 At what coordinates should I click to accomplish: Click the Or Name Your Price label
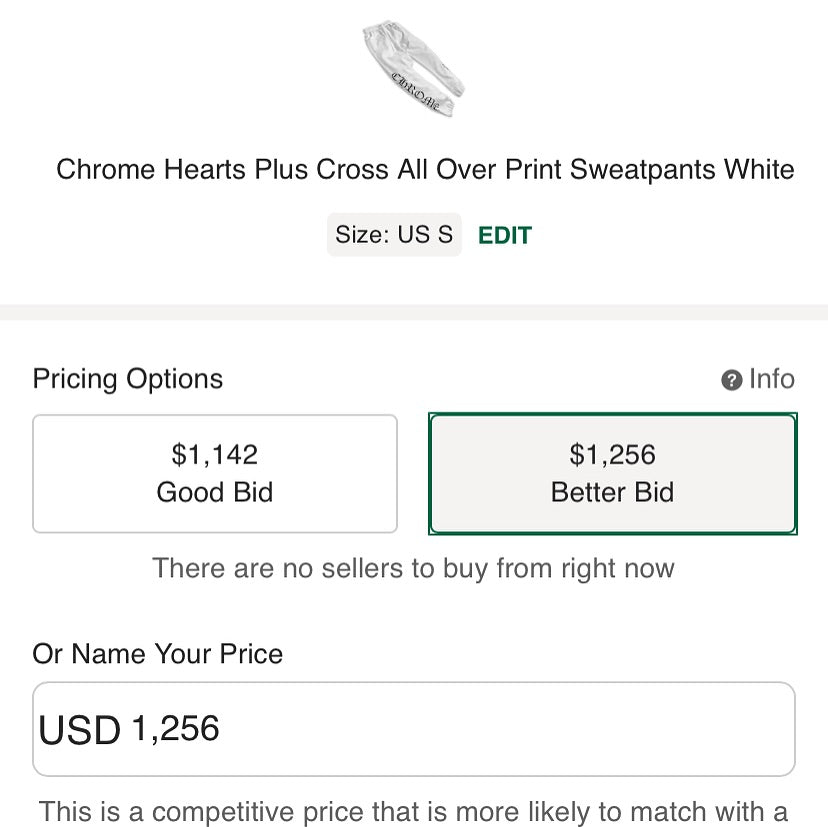click(158, 654)
